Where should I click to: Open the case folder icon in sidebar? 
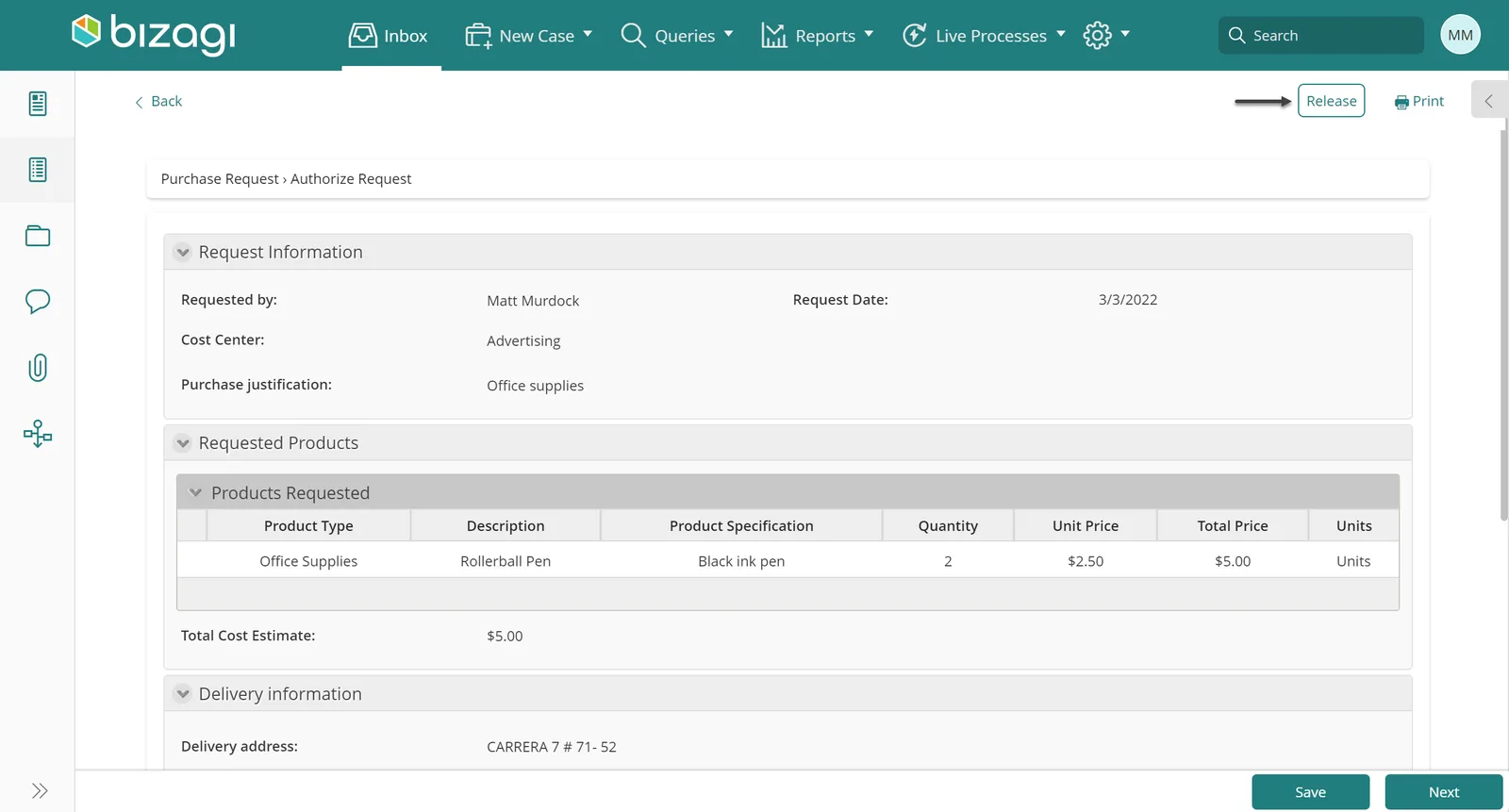pyautogui.click(x=38, y=236)
